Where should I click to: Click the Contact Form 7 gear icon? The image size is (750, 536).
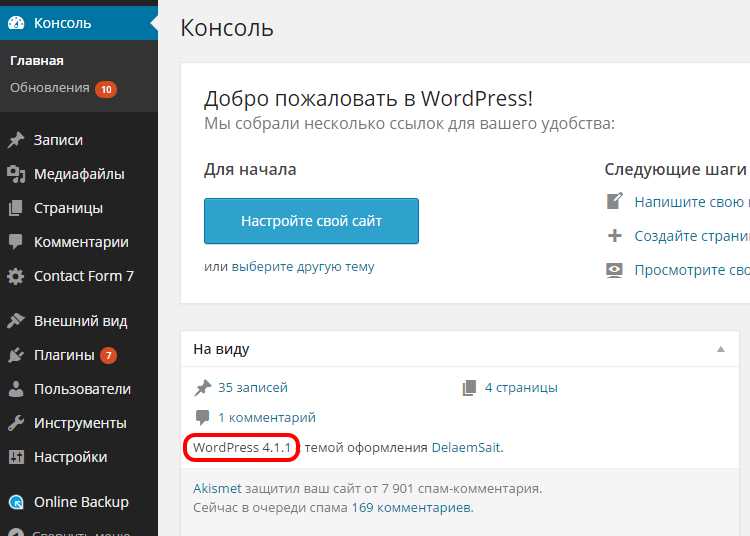(x=16, y=276)
